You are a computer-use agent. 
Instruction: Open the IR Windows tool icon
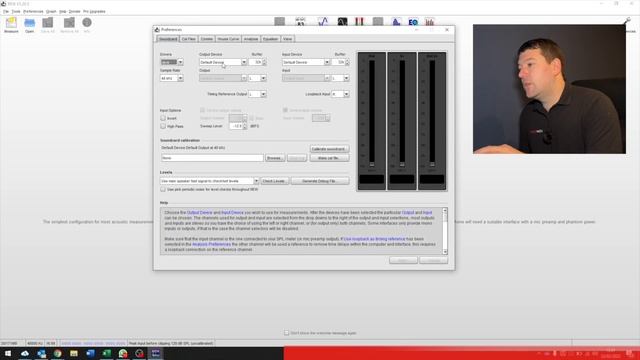(x=280, y=22)
